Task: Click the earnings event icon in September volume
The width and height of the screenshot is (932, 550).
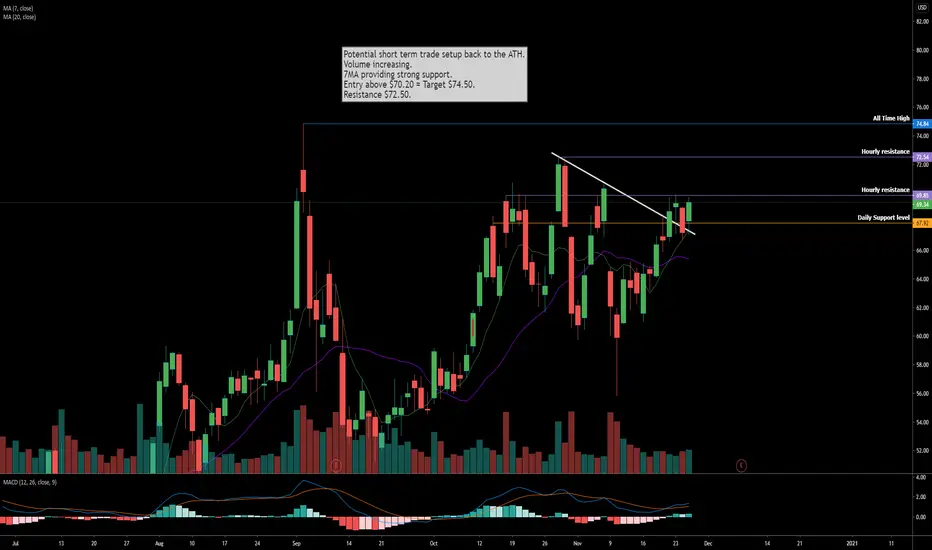Action: (x=336, y=465)
